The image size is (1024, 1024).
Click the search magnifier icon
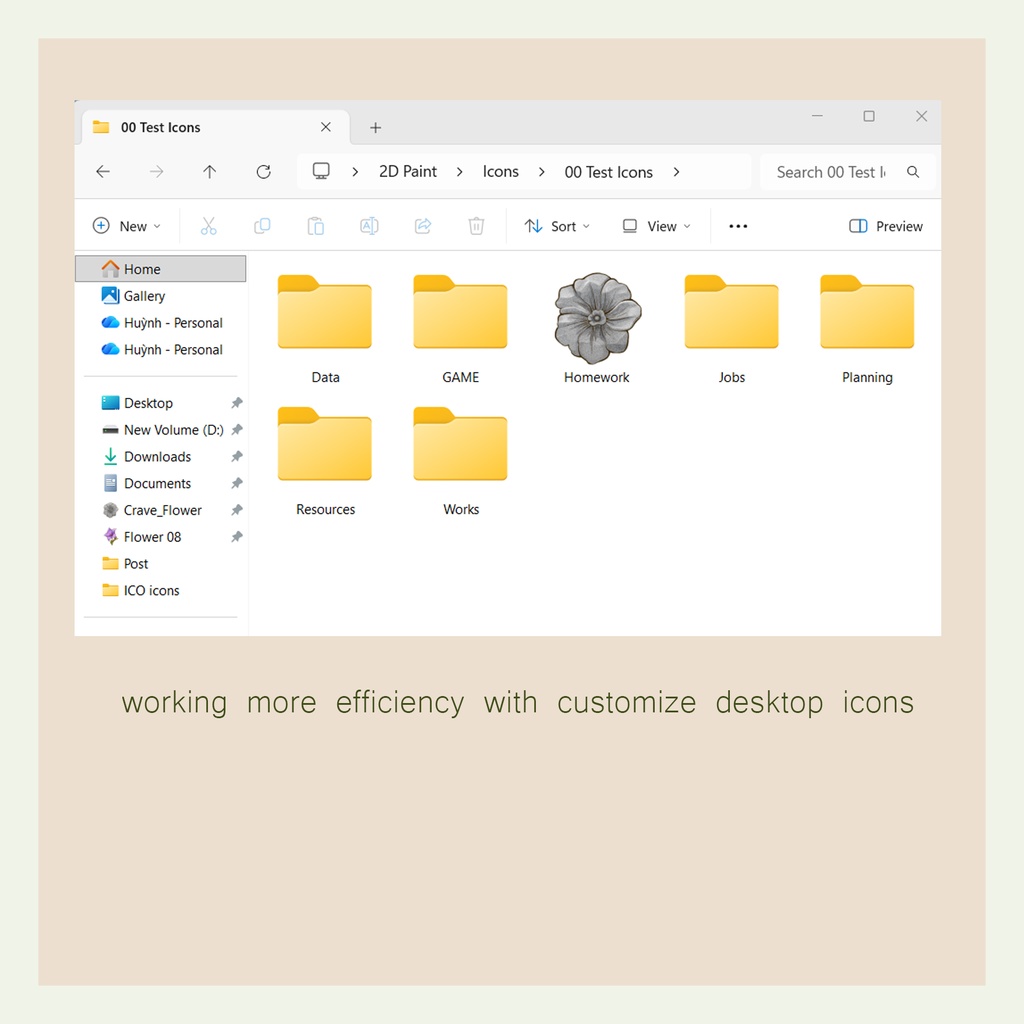coord(913,171)
